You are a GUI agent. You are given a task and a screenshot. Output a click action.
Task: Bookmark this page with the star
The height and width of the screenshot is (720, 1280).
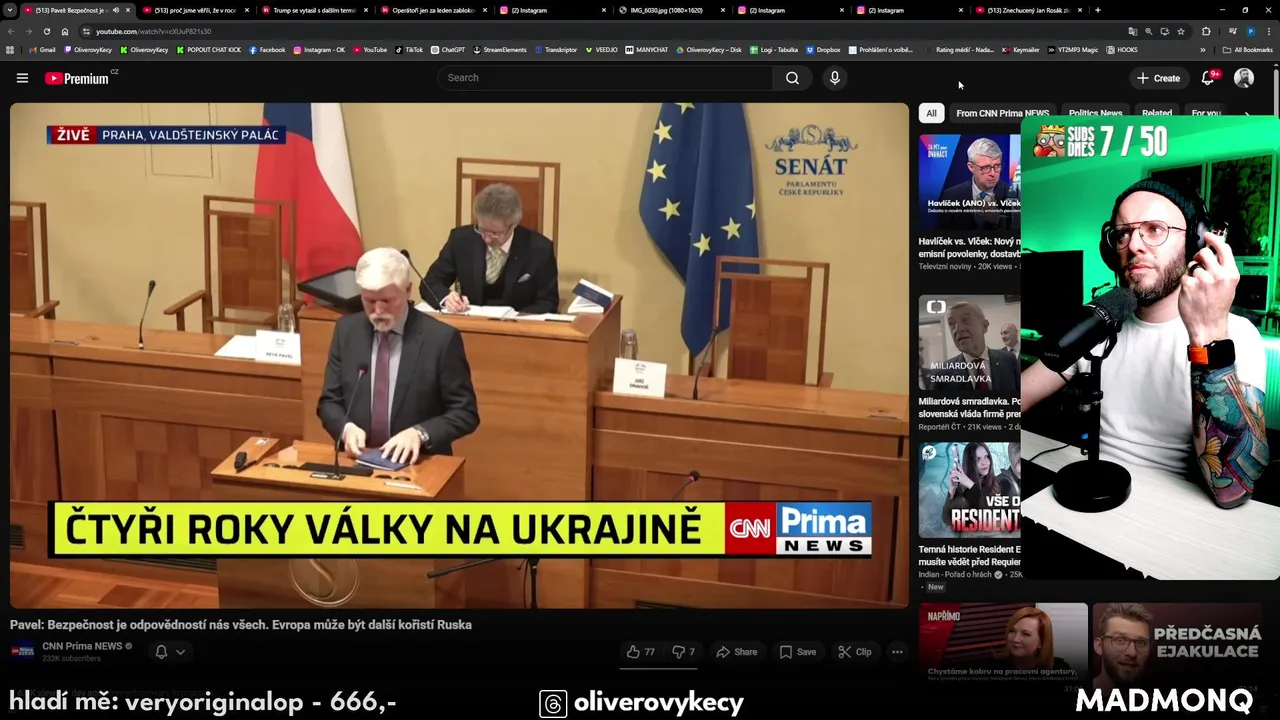(x=1181, y=31)
